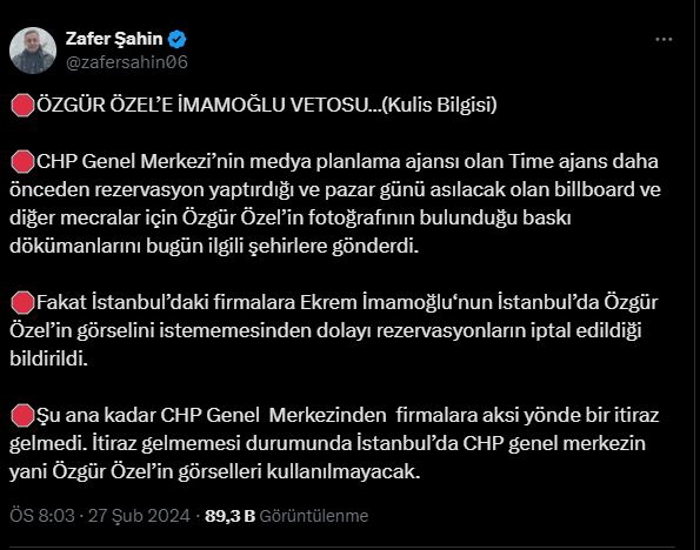Click the final line ending kullanılmayacak
This screenshot has width=700, height=550.
[215, 471]
